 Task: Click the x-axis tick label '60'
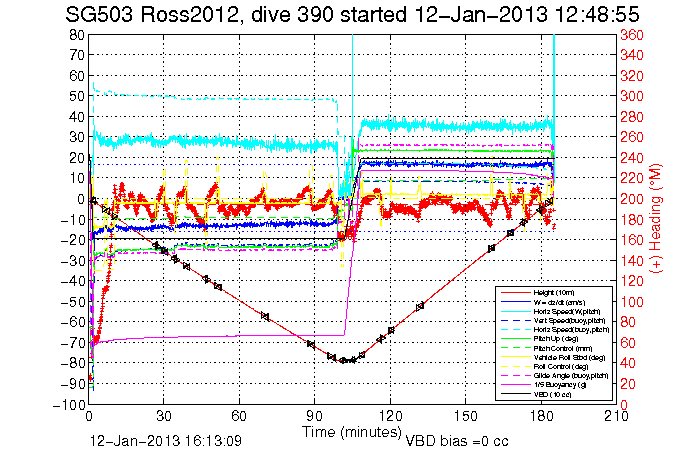(x=239, y=416)
